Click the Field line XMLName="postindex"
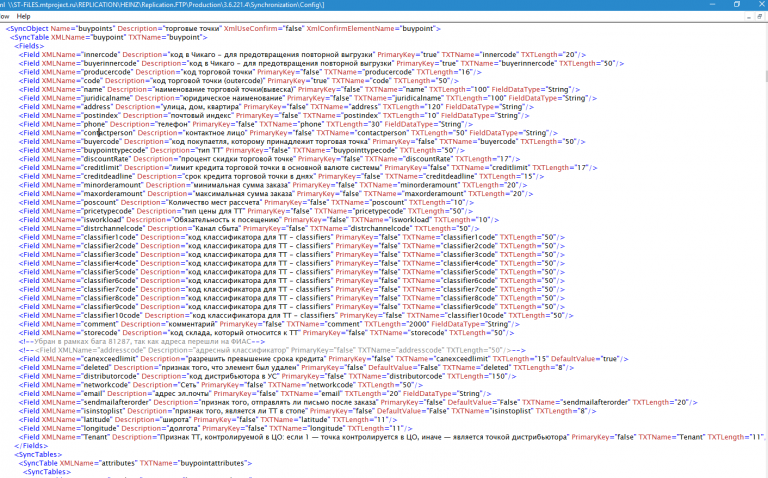Screen dimensions: 768x478 [x=274, y=115]
